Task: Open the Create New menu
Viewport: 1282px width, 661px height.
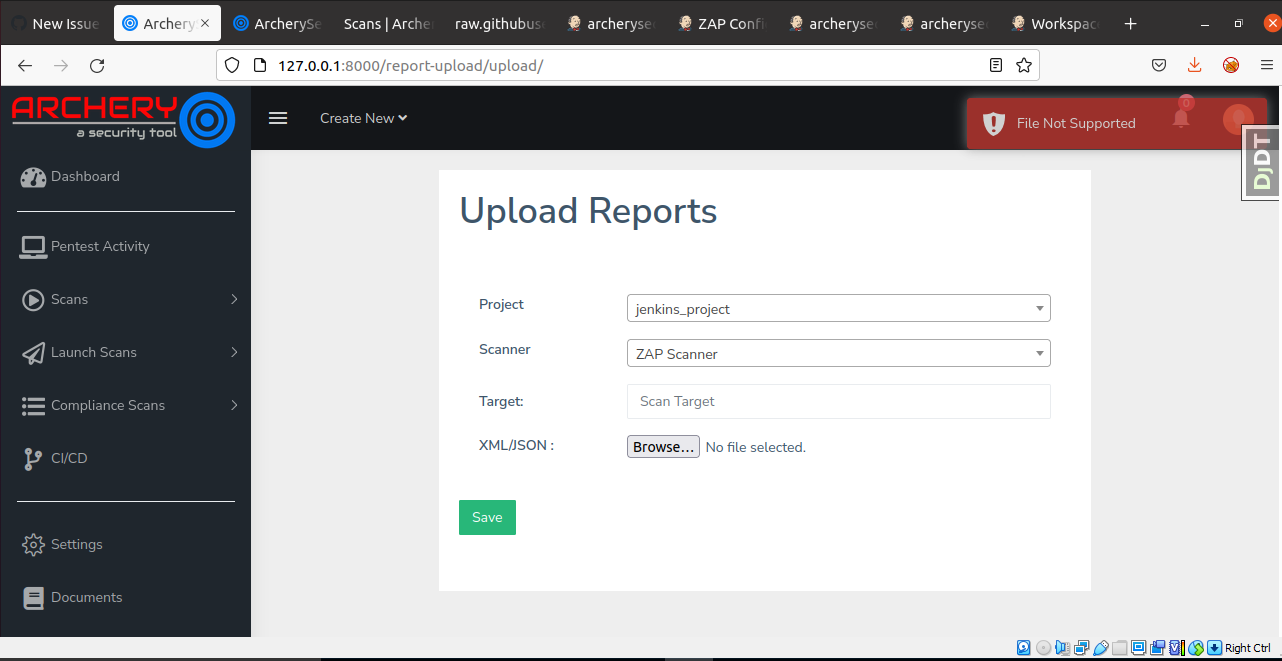Action: [x=363, y=118]
